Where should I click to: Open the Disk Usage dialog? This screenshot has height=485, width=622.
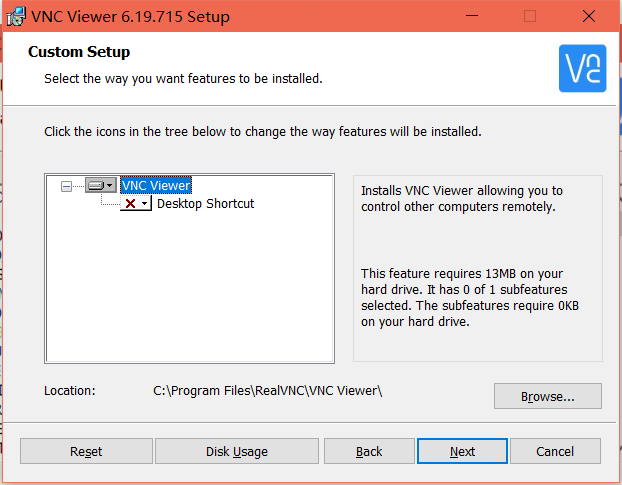click(x=237, y=451)
